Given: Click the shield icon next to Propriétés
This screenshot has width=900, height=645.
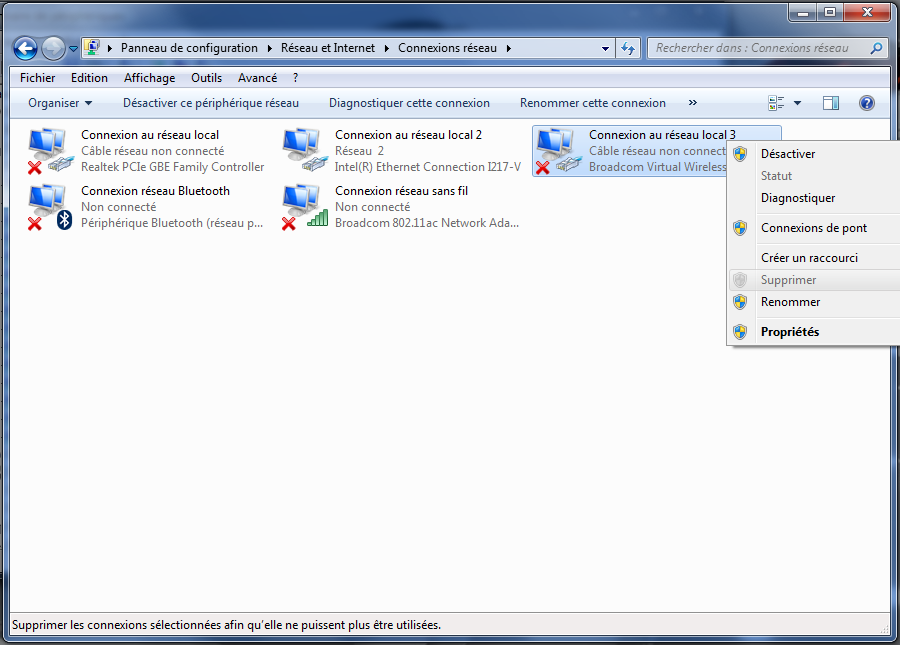Looking at the screenshot, I should click(740, 332).
